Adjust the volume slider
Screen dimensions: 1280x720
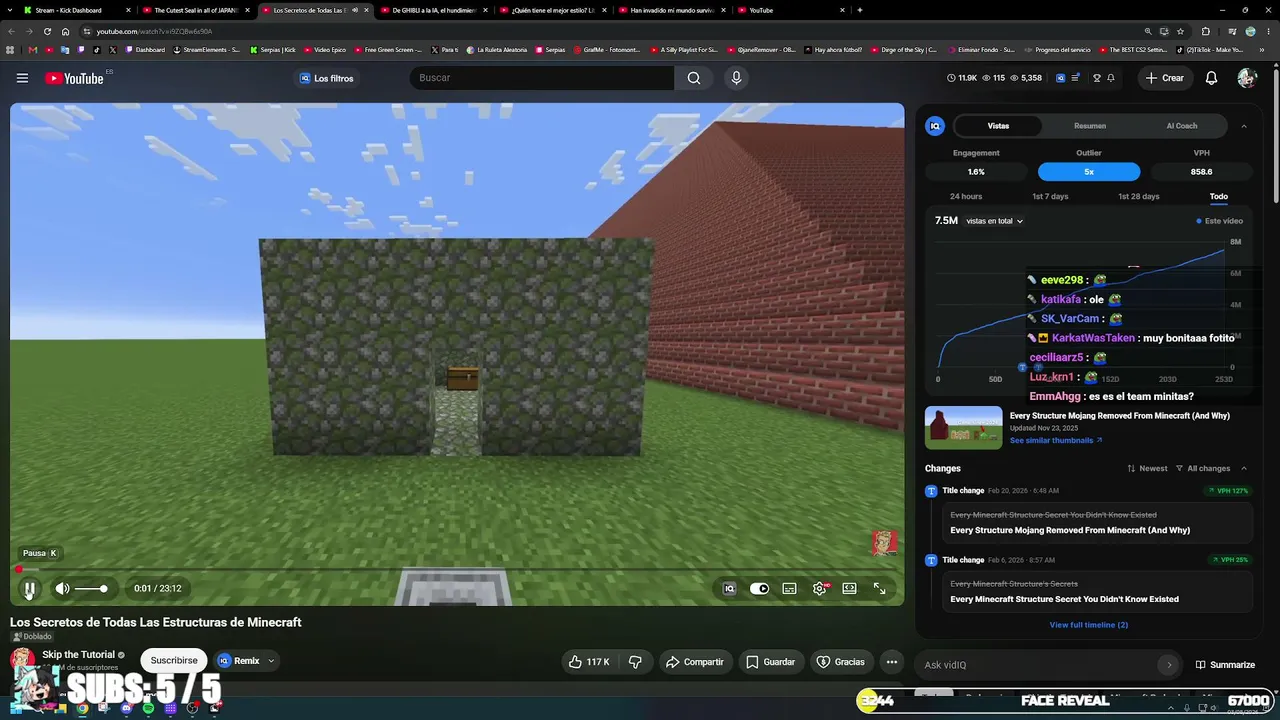[x=90, y=589]
